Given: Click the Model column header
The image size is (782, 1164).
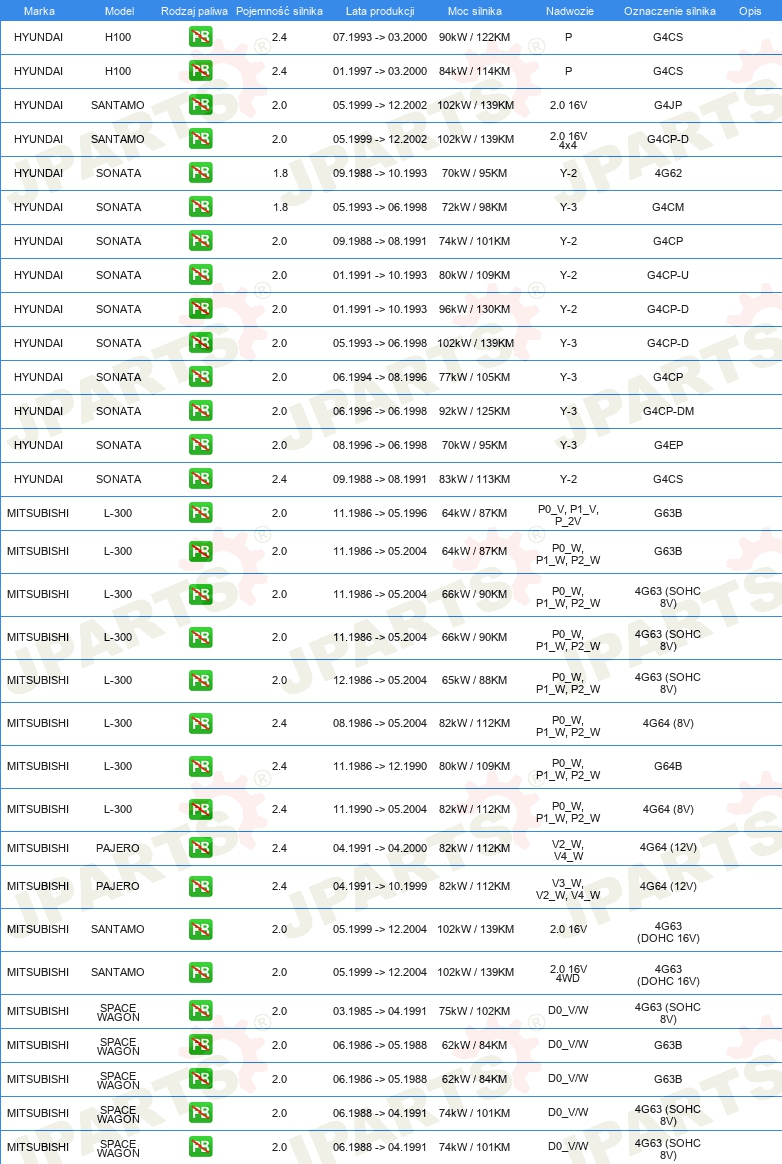Looking at the screenshot, I should coord(119,11).
